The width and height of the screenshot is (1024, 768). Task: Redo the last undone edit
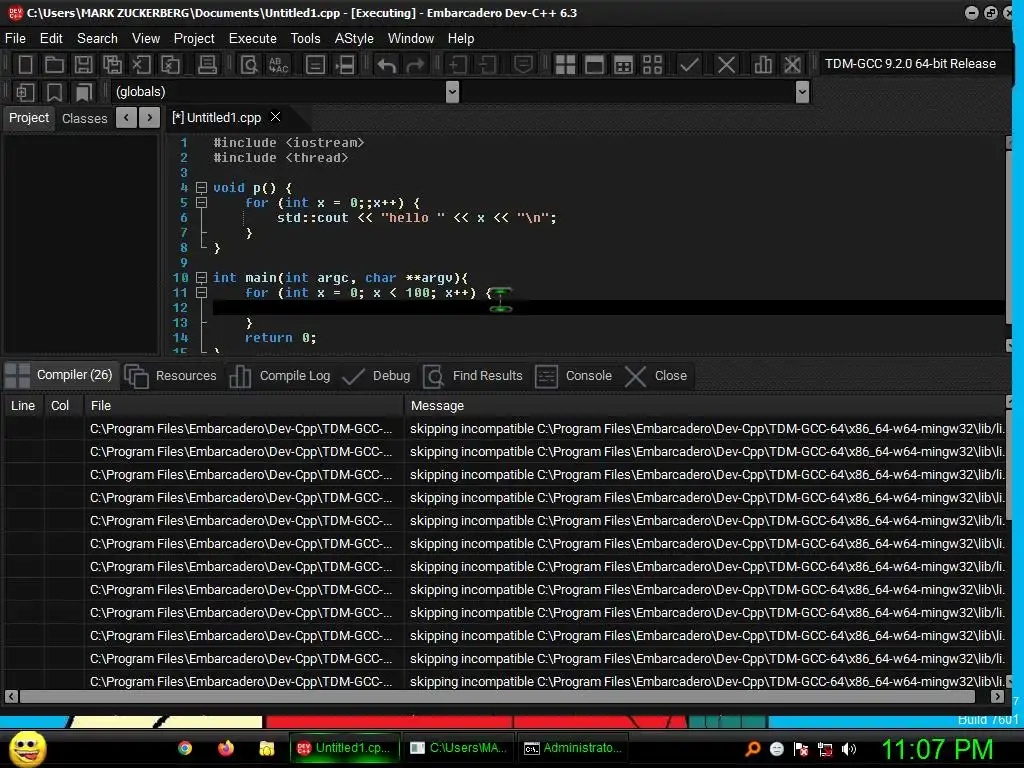coord(415,65)
